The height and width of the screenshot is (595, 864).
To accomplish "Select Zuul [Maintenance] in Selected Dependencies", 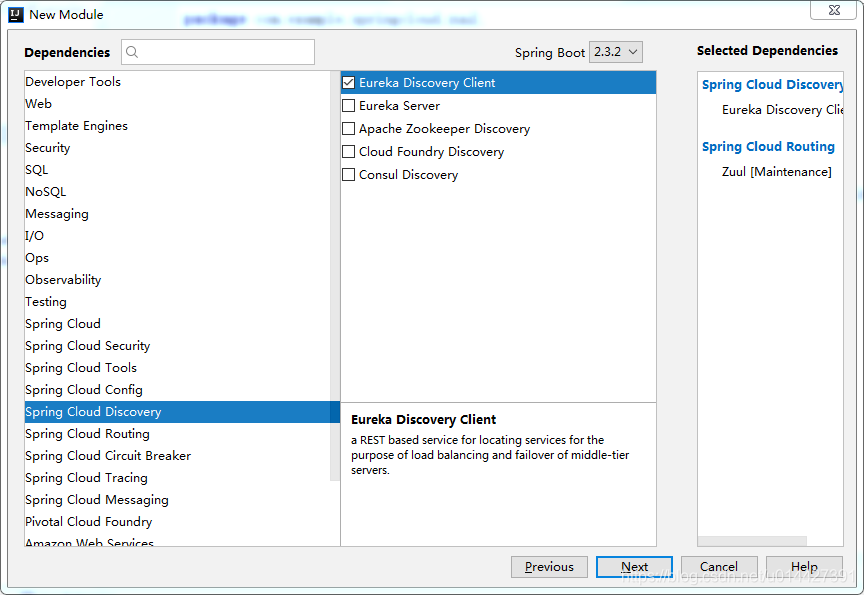I will coord(776,172).
